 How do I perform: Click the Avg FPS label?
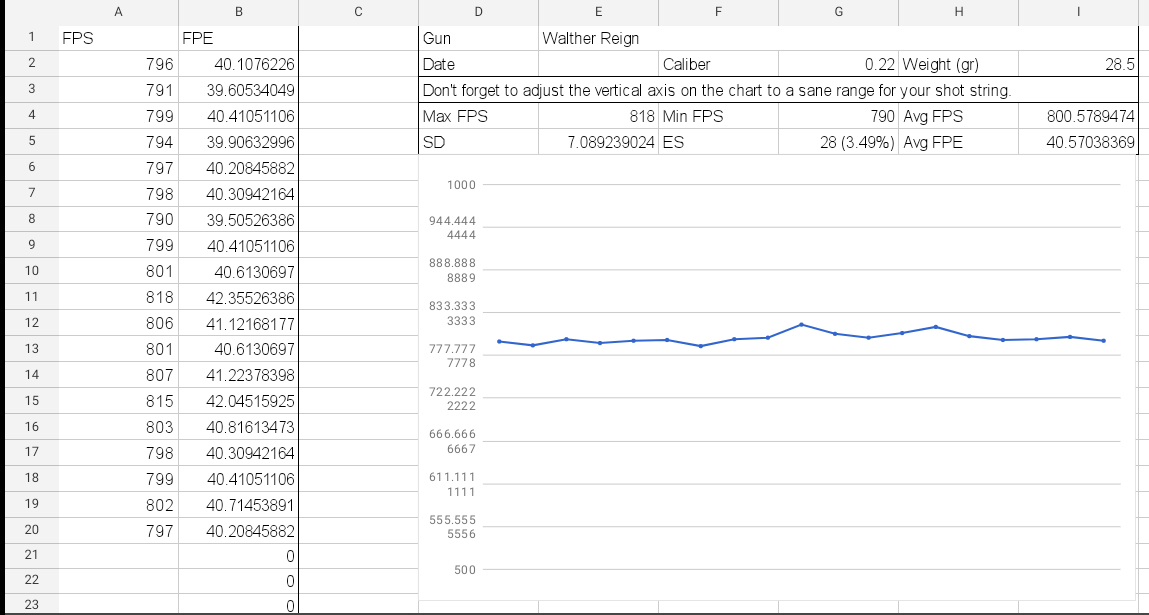tap(958, 116)
